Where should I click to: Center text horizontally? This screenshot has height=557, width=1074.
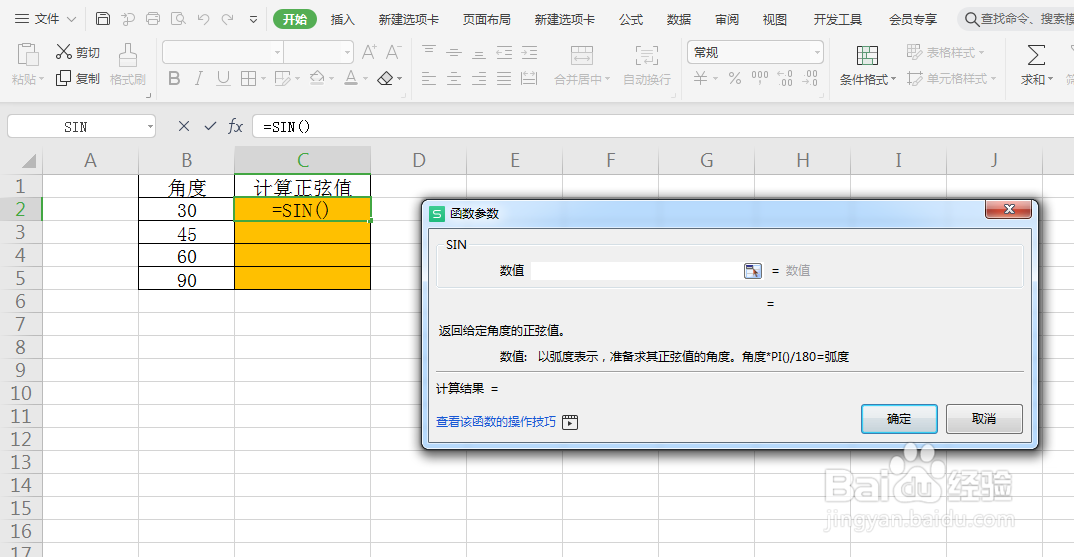click(x=453, y=79)
